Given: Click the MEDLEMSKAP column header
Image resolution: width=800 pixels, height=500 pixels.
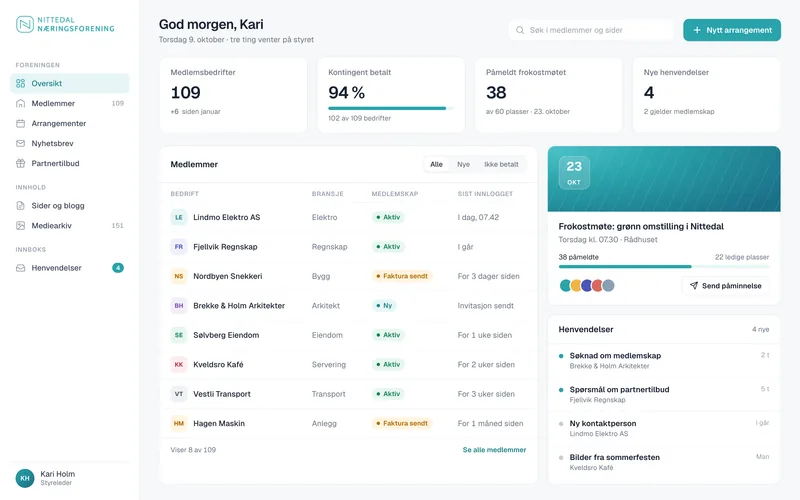Looking at the screenshot, I should coord(395,194).
